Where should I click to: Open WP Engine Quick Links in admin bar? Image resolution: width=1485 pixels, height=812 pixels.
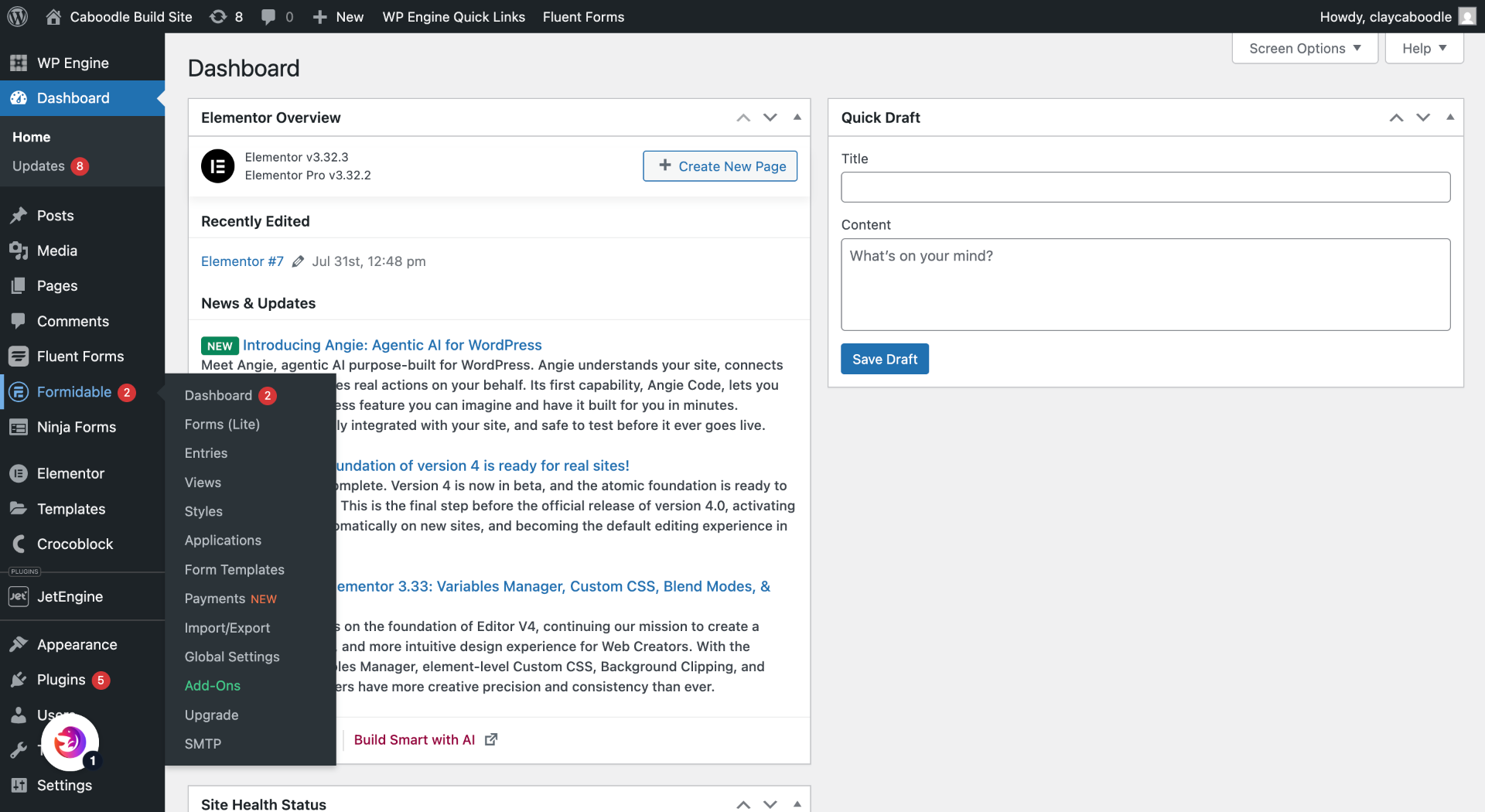click(454, 16)
